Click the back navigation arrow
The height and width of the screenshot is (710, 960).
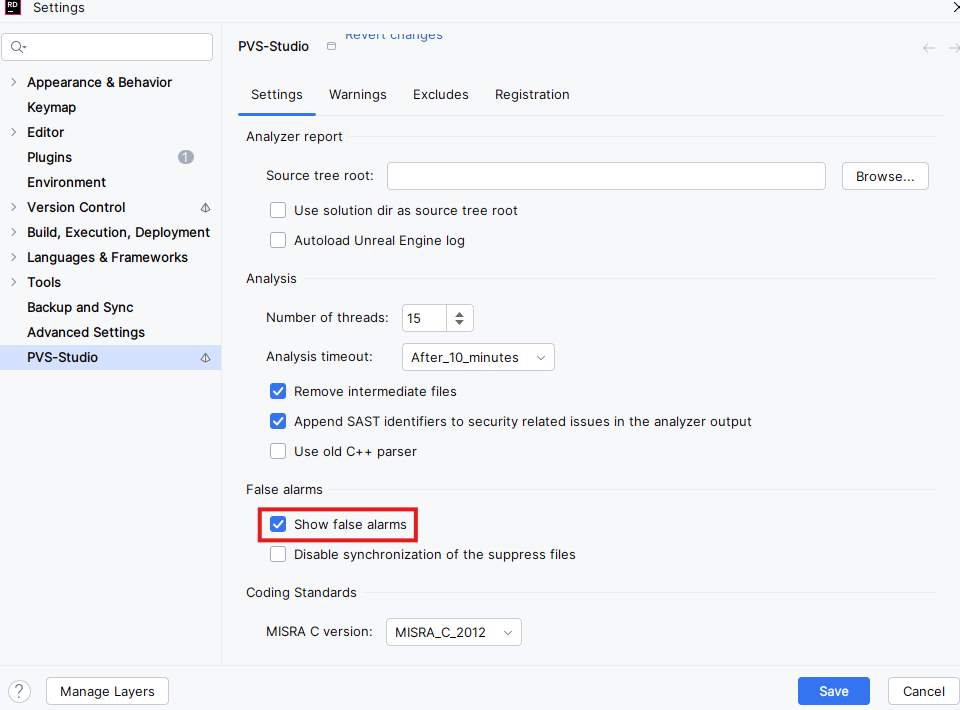click(x=929, y=48)
